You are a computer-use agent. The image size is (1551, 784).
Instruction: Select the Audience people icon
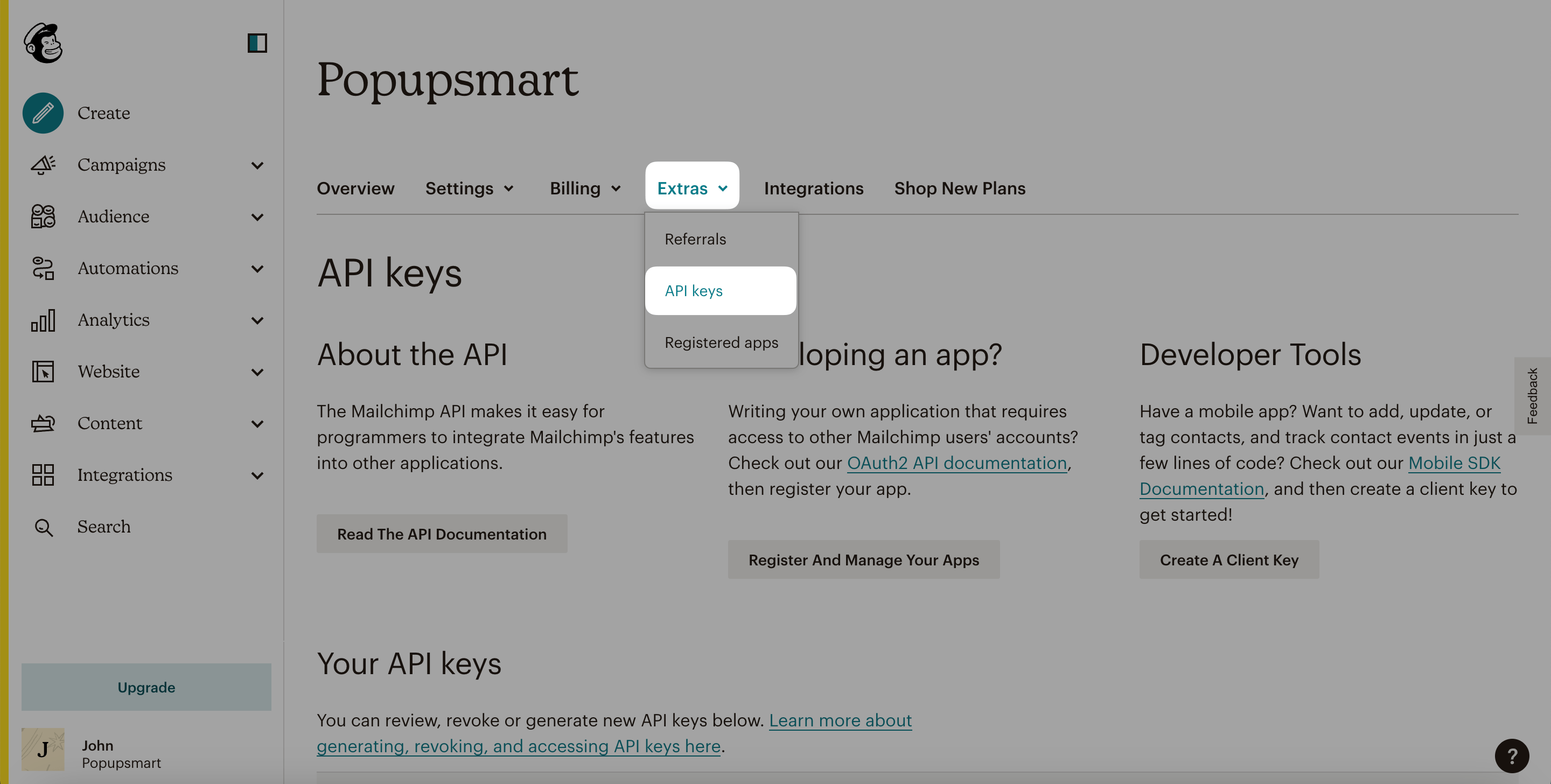pos(43,216)
